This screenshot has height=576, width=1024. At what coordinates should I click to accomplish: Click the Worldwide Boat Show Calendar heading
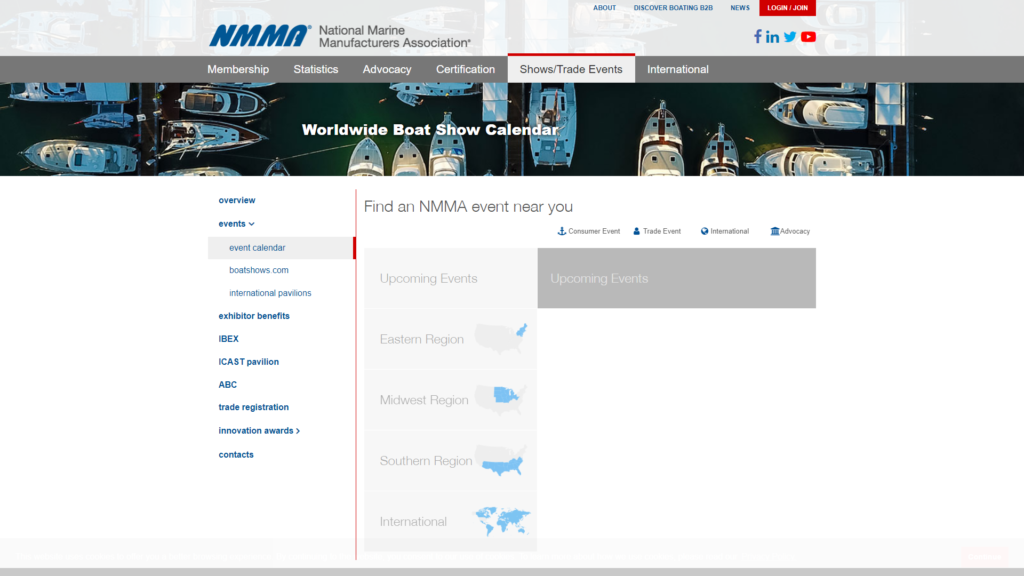[x=430, y=130]
